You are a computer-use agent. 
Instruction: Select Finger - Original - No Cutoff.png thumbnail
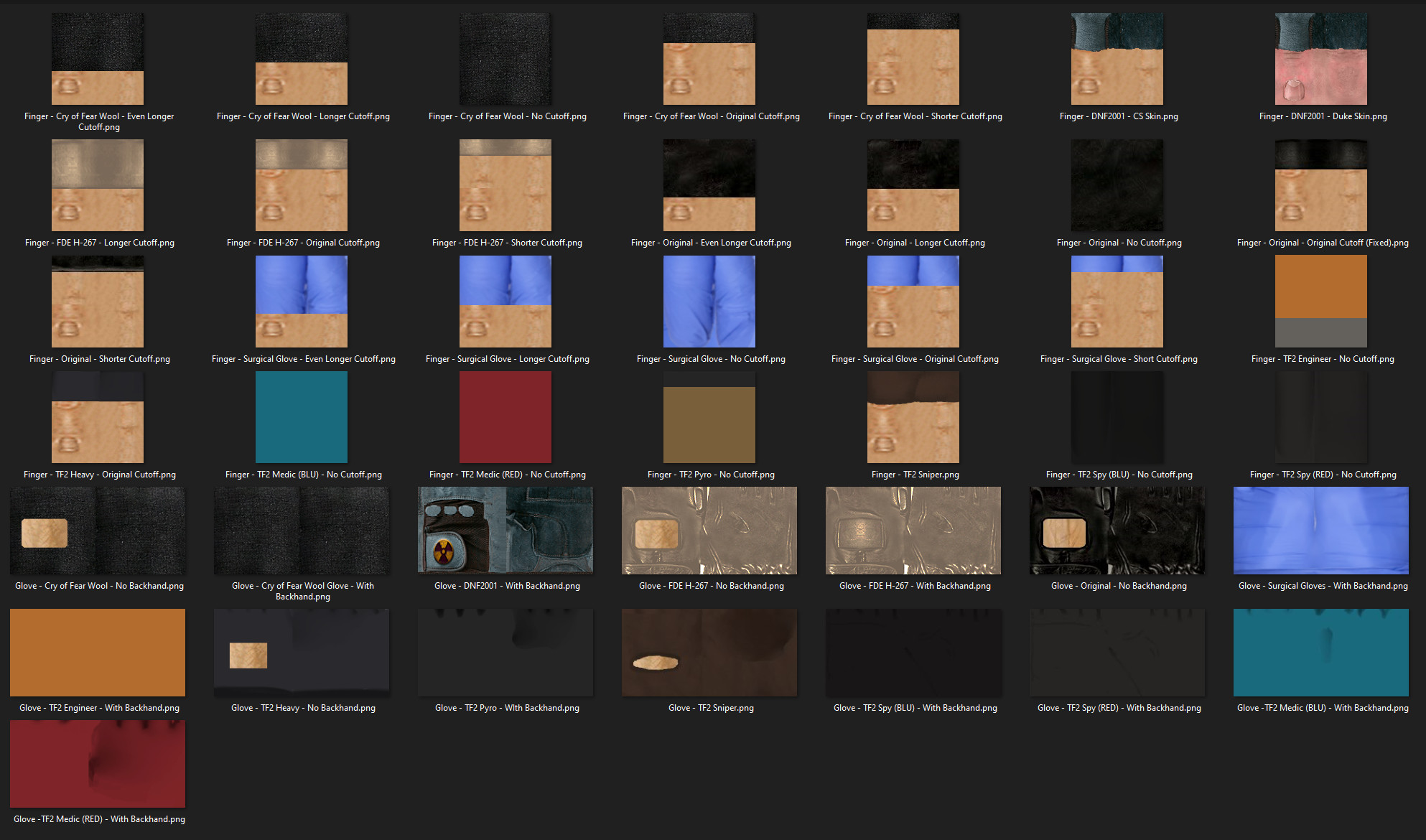point(1117,185)
